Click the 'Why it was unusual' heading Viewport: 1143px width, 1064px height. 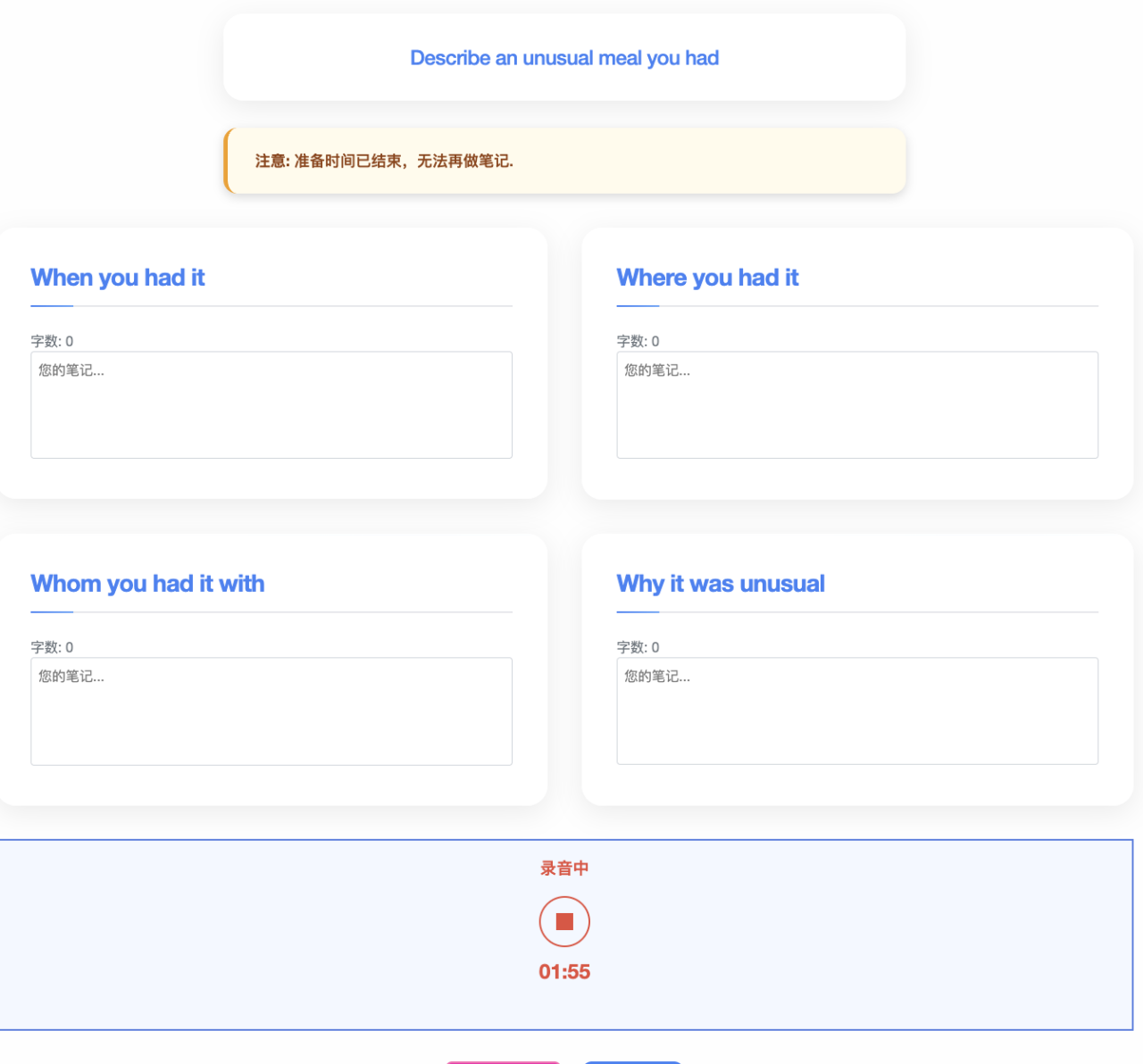coord(721,584)
